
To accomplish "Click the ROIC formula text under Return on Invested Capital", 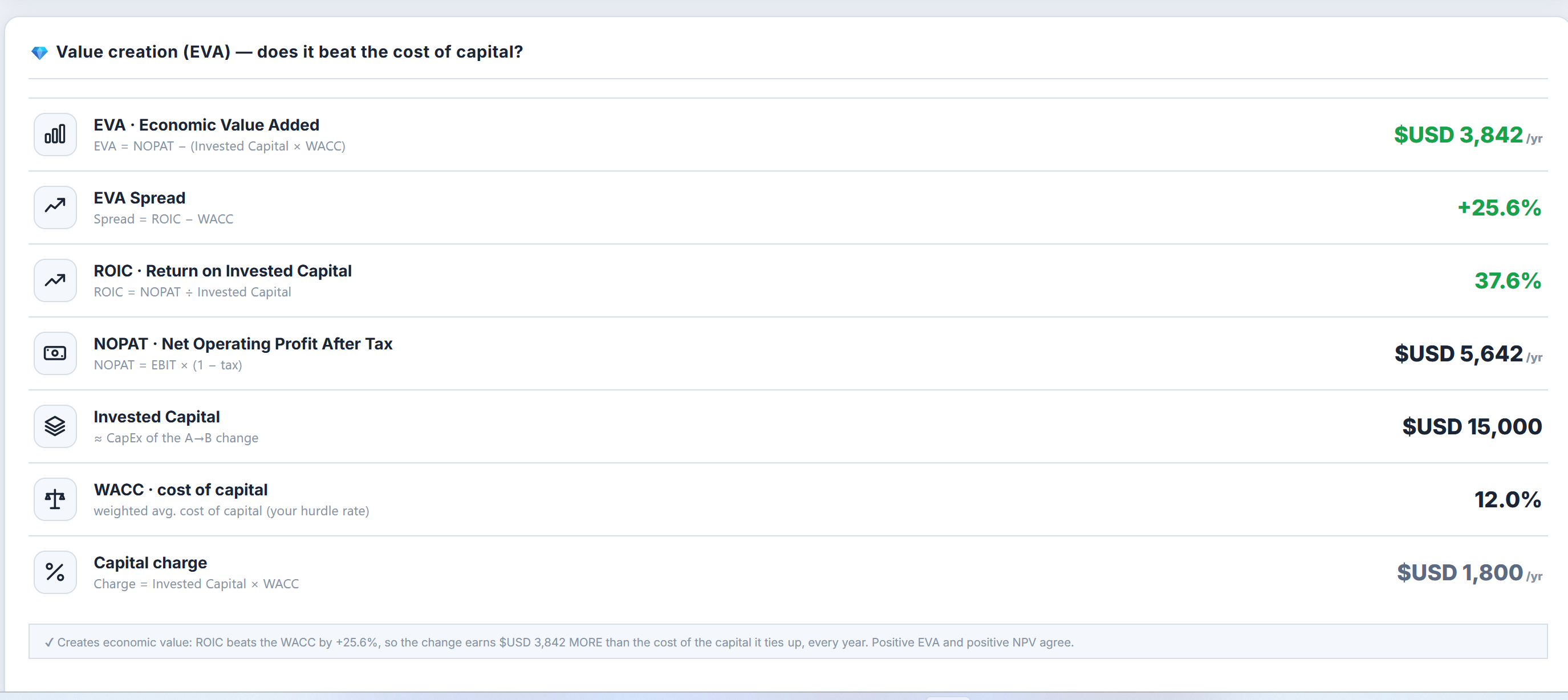I will point(192,292).
